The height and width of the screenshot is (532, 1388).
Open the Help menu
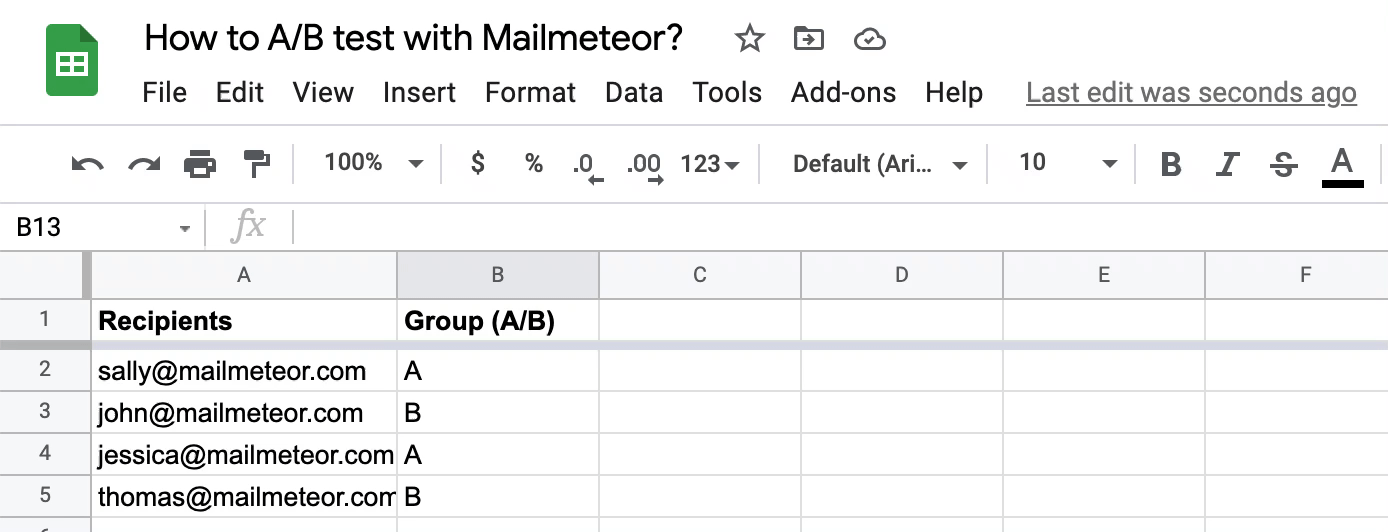point(954,93)
